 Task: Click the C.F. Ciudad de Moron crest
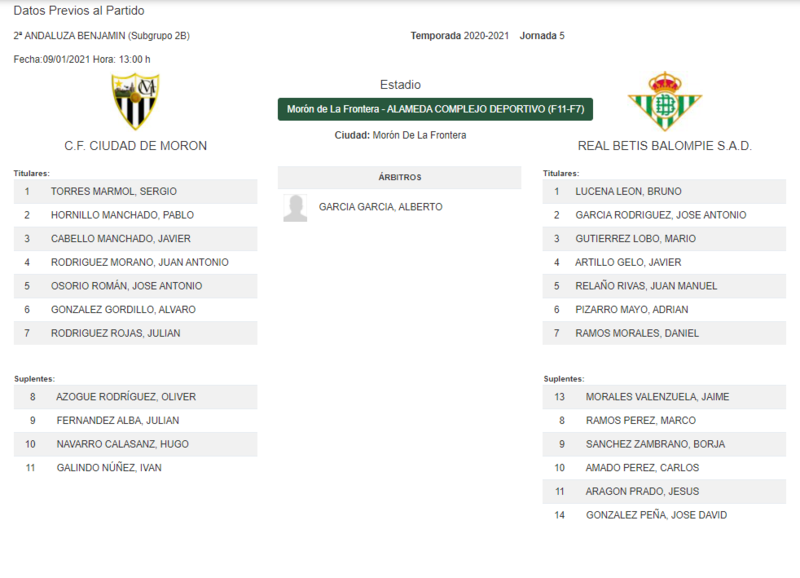pos(135,102)
